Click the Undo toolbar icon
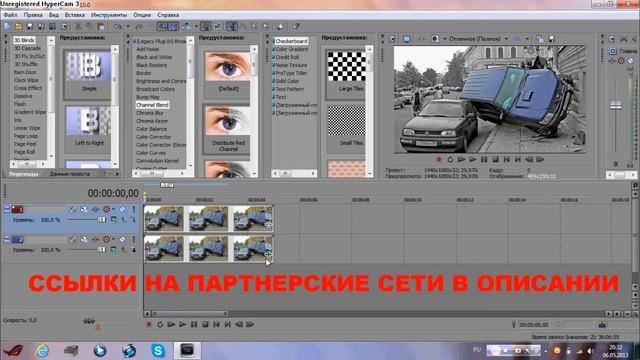Viewport: 640px width, 360px height. coord(118,27)
